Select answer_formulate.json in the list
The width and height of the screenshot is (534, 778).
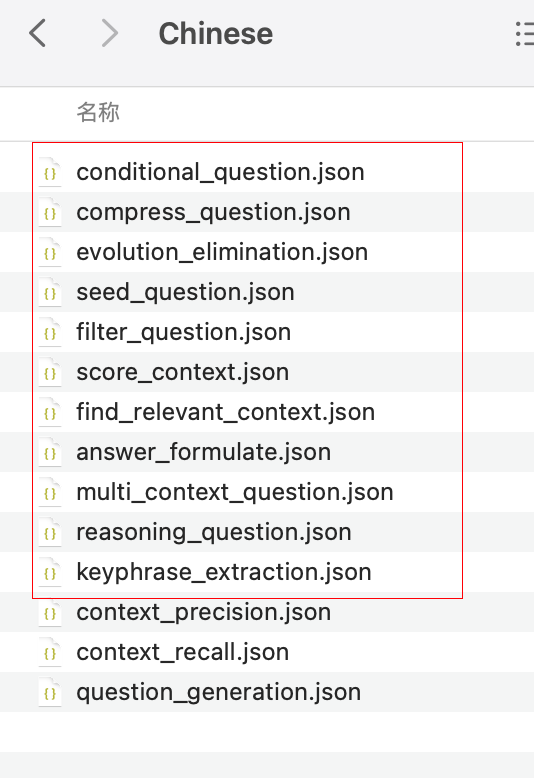[x=267, y=453]
